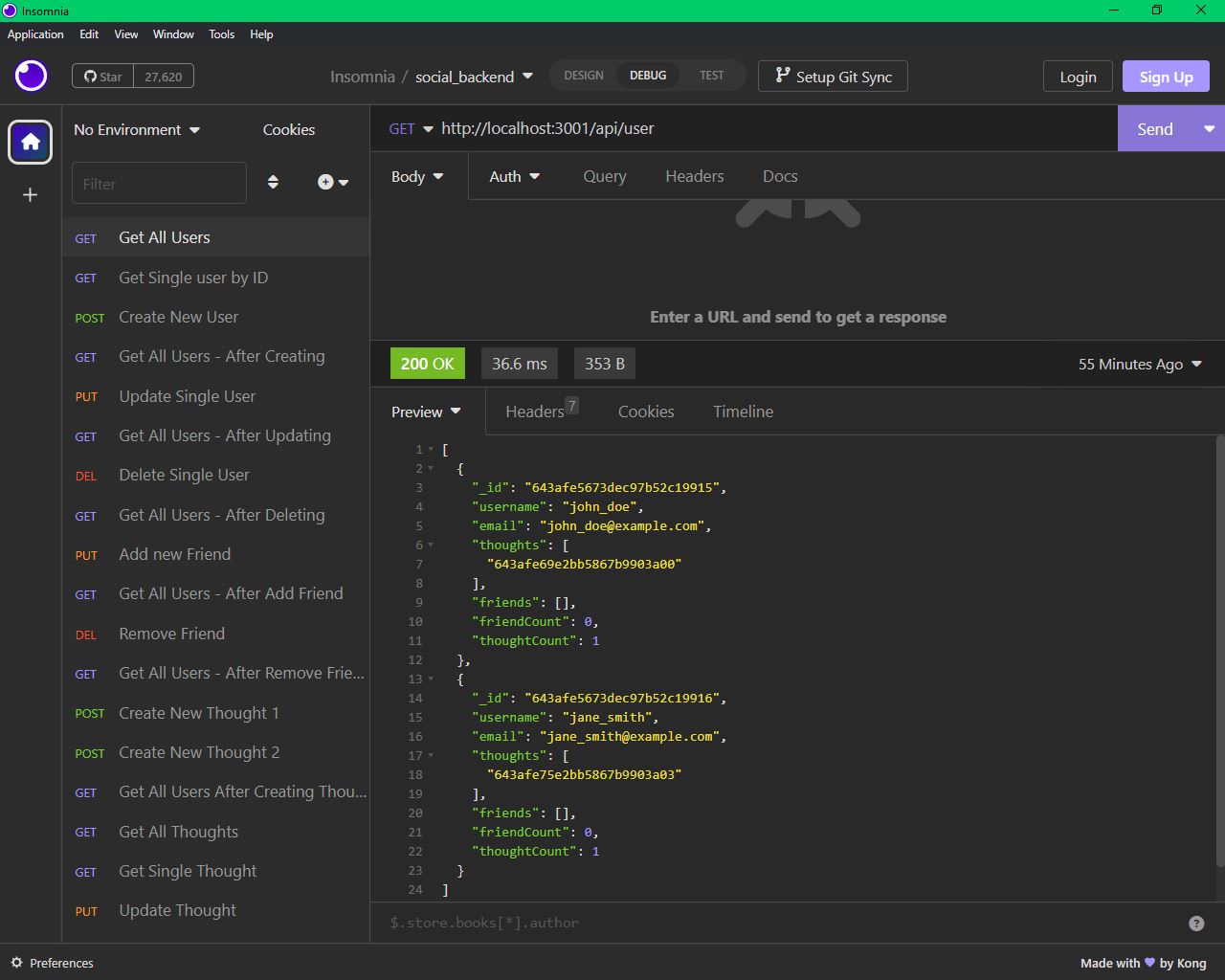Select the Get All Users request
Screen dimensions: 1225x980
pos(216,237)
